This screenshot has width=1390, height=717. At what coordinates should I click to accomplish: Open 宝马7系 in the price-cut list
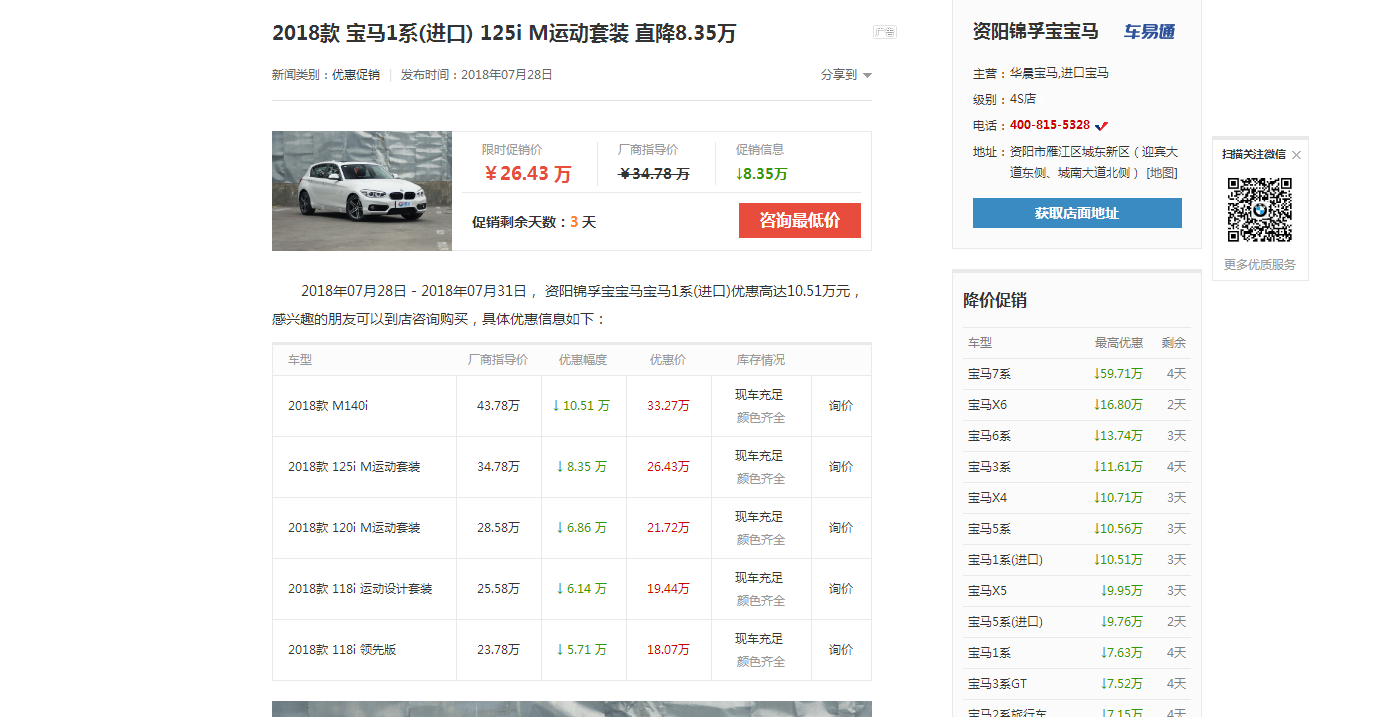click(989, 374)
